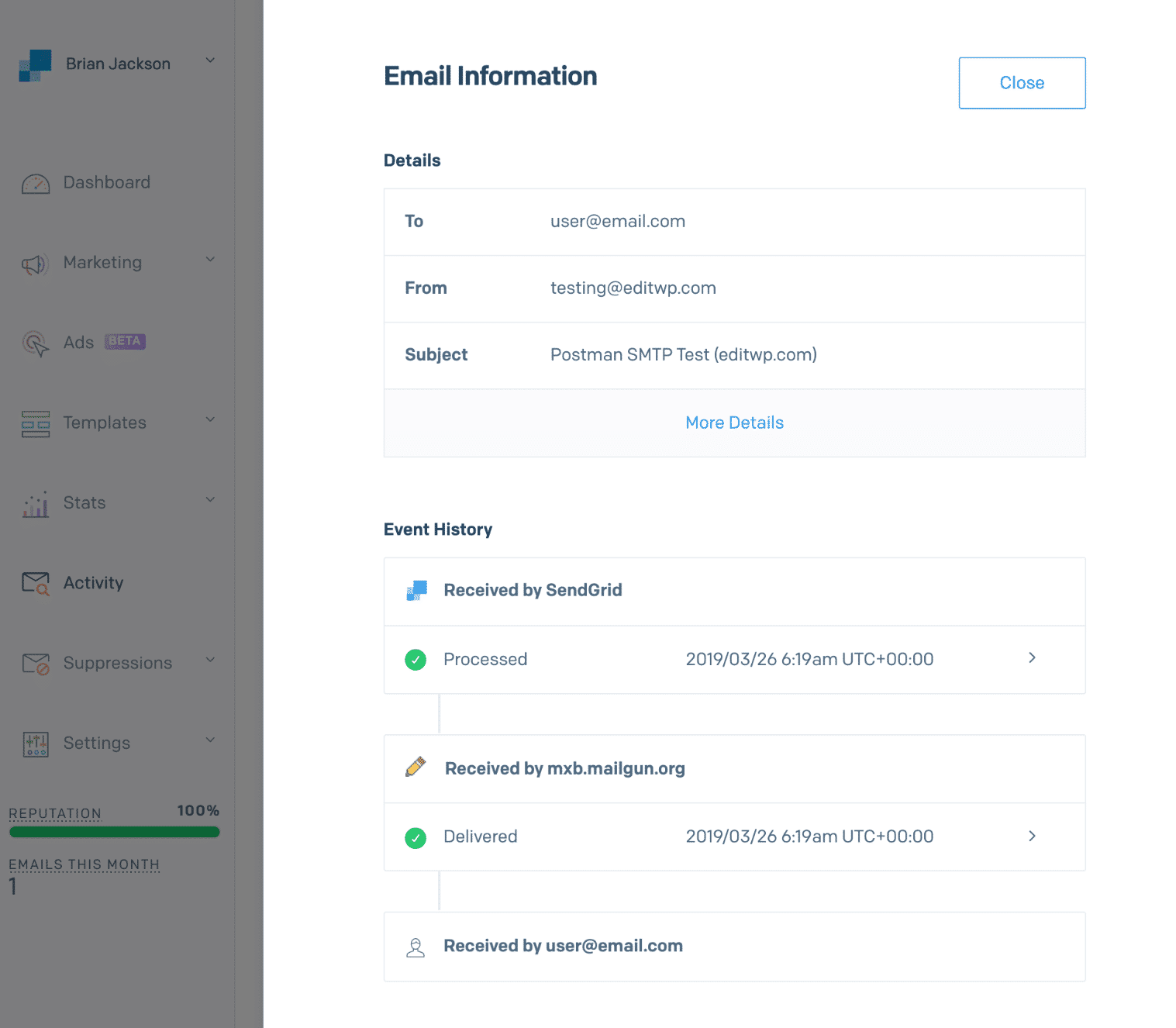Click the SendGrid logo beside Brian Jackson

coord(35,65)
